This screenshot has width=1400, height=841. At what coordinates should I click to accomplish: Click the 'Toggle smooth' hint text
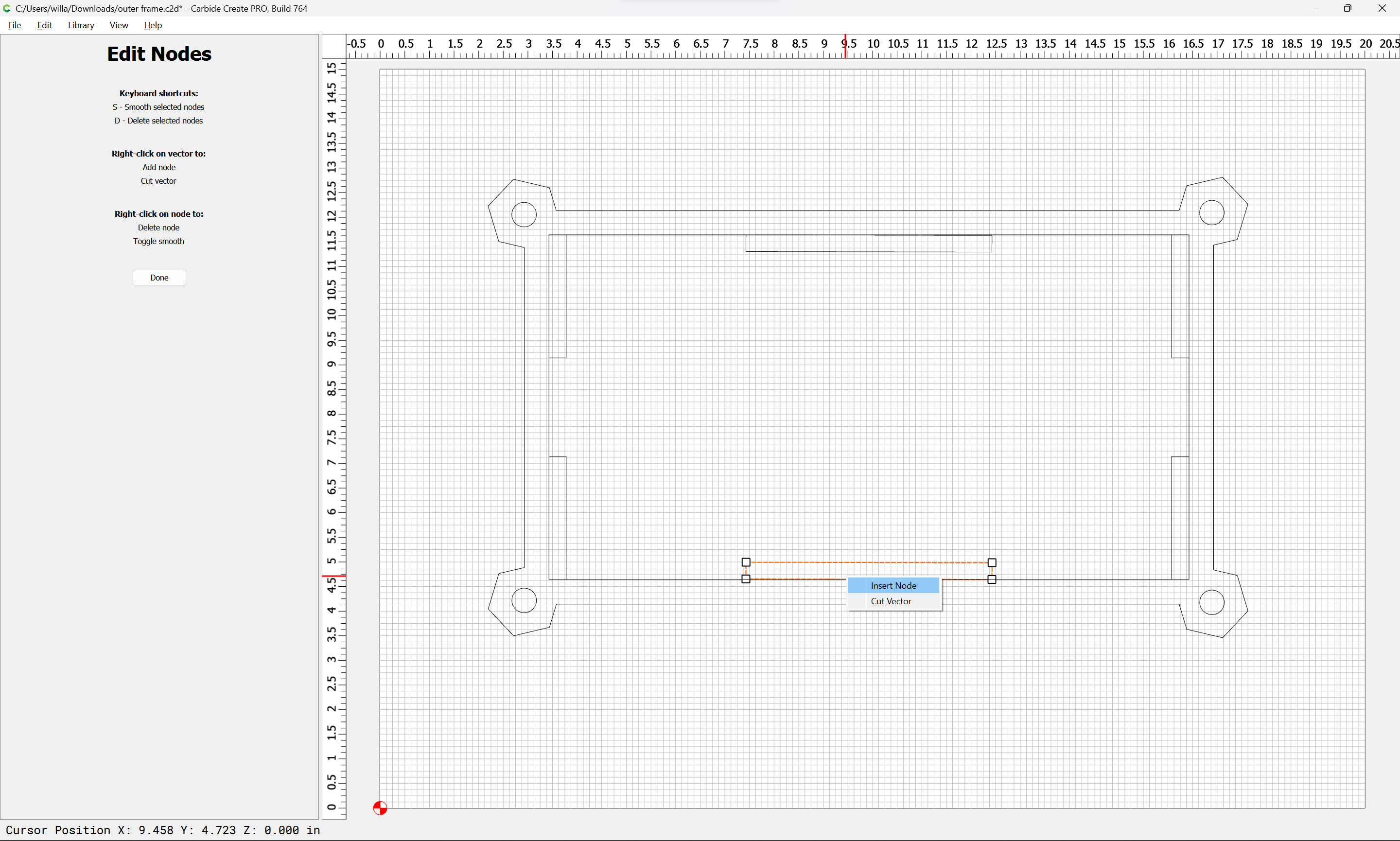158,242
